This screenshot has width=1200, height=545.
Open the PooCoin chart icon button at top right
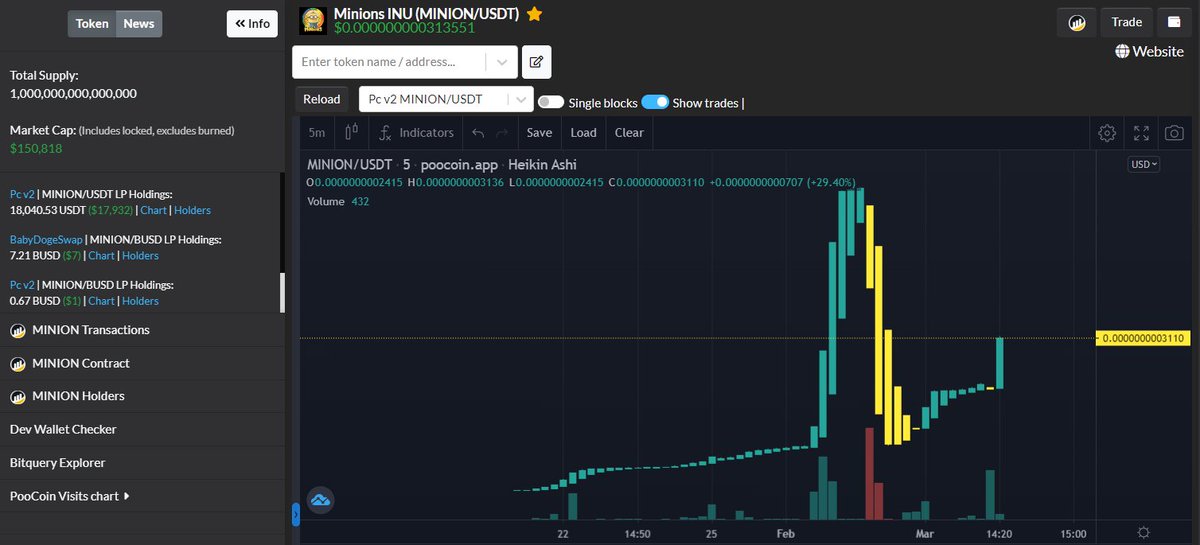click(1077, 22)
